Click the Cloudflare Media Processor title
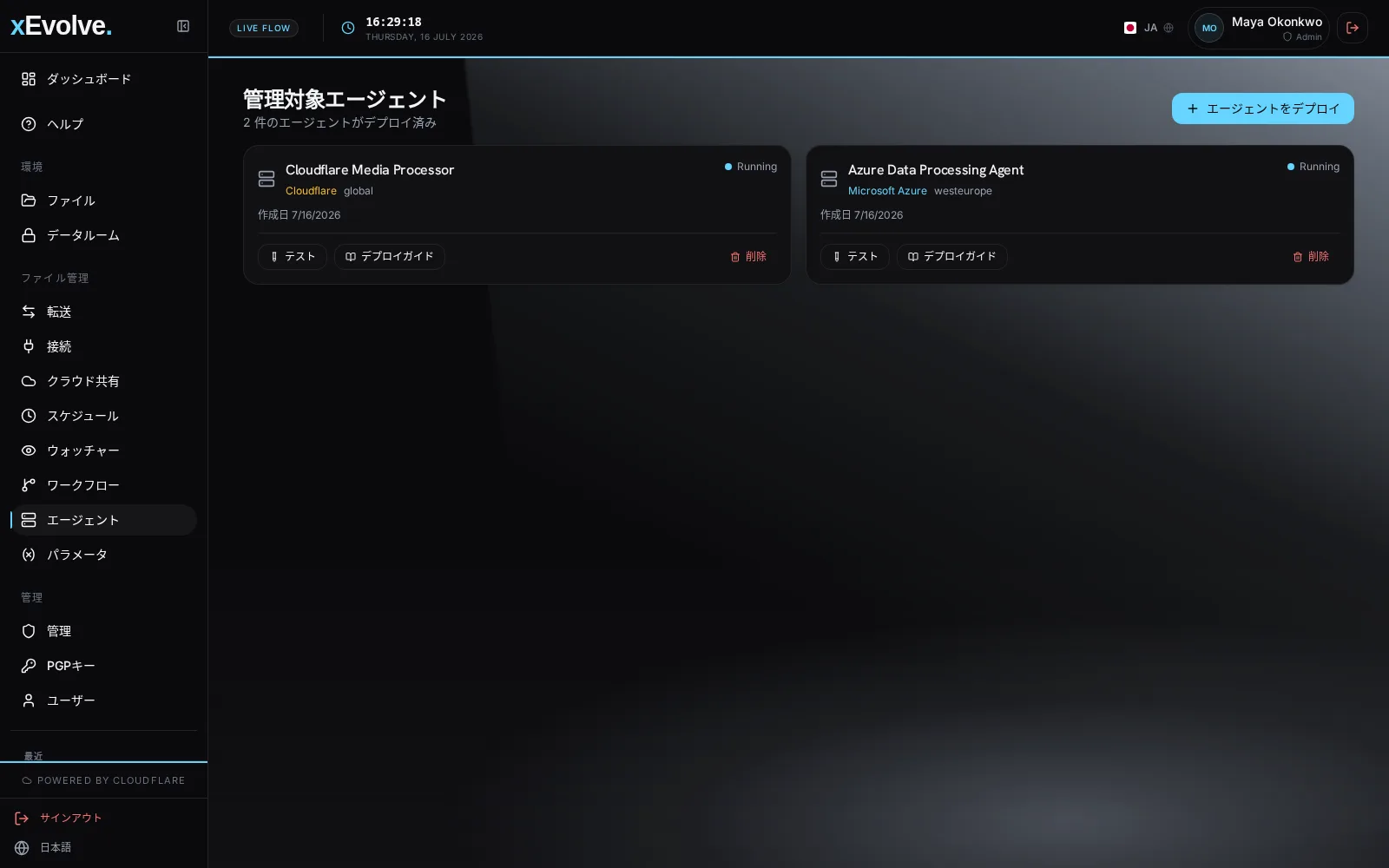Image resolution: width=1389 pixels, height=868 pixels. [370, 170]
